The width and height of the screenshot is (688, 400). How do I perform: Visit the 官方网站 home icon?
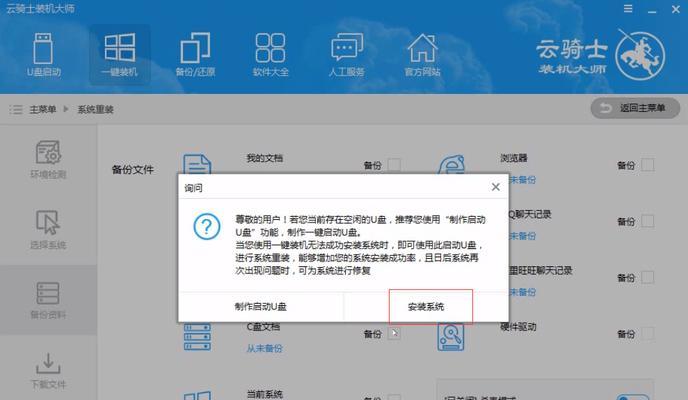tap(422, 48)
